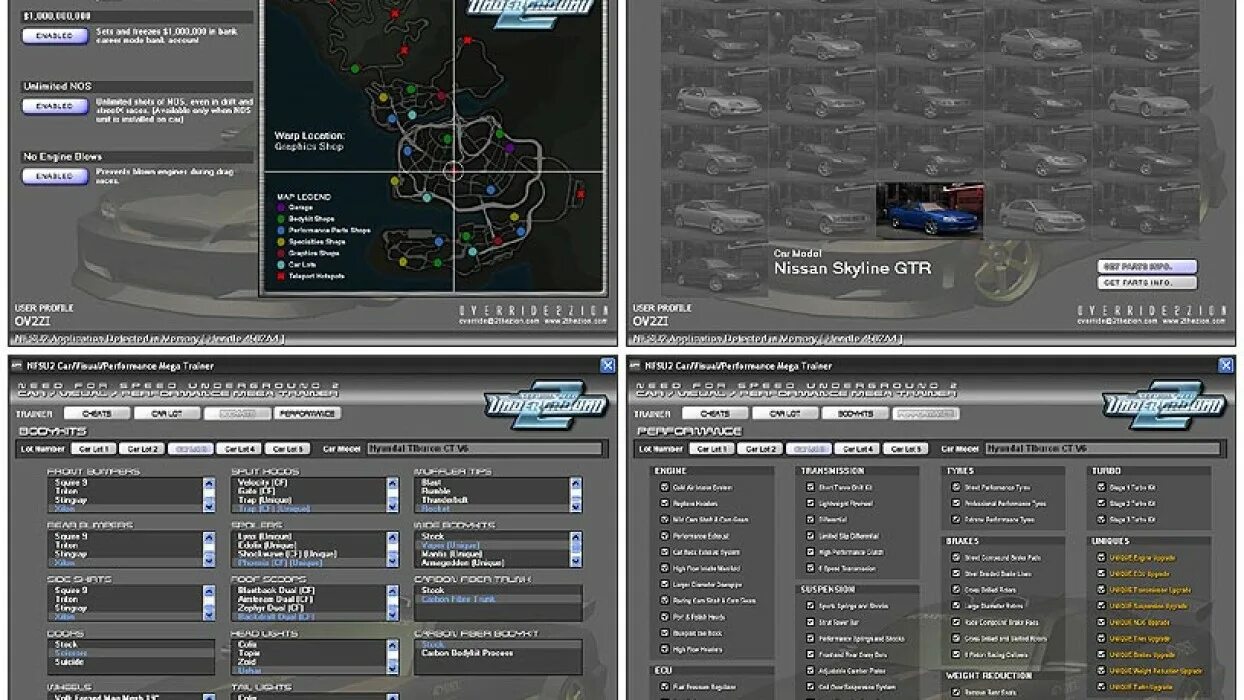Toggle Lightweight Flywheel checkbox

[811, 504]
